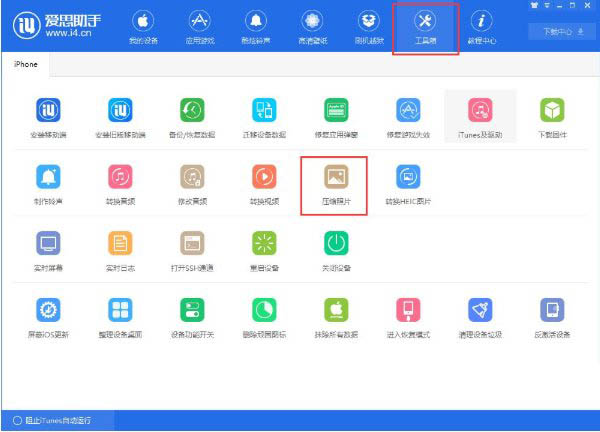Screen dimensions: 600x432
Task: Launch 安装旧版移动端 install old-version client tool
Action: (120, 118)
